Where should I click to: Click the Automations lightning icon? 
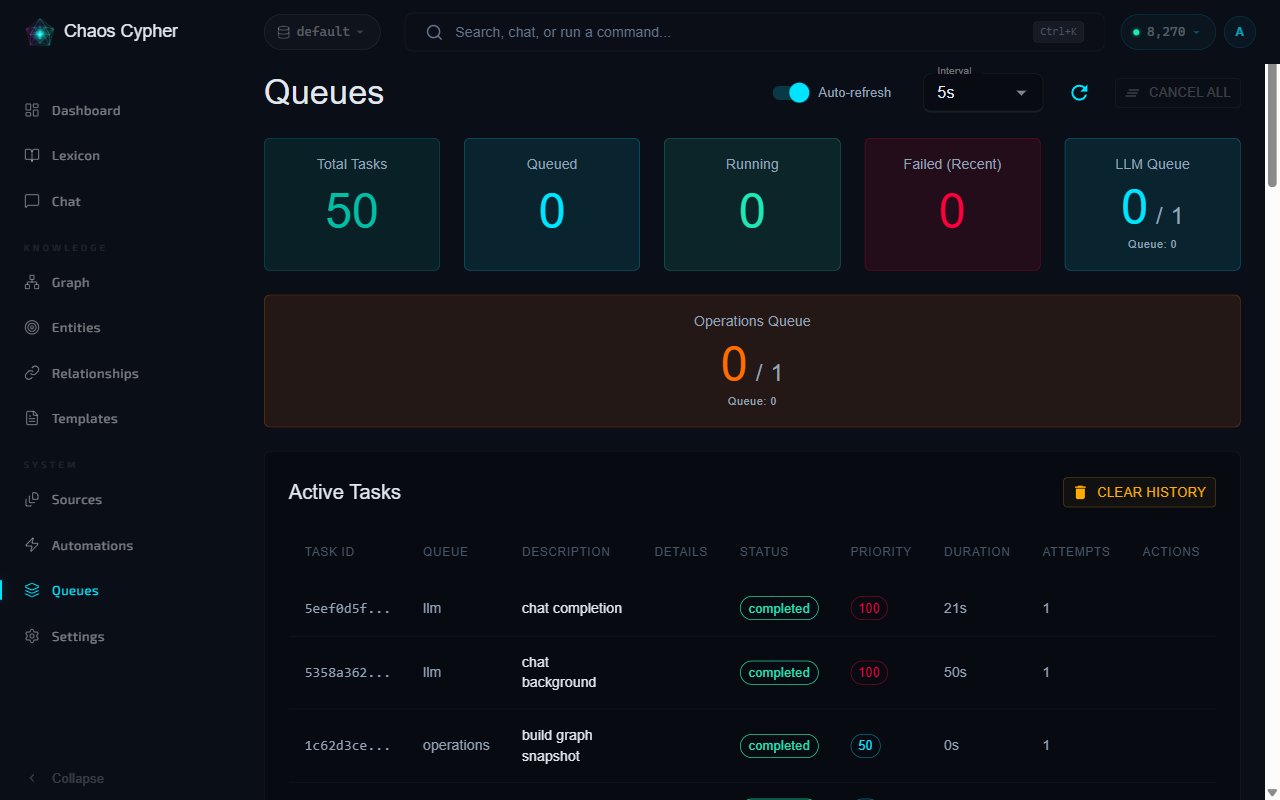click(32, 545)
